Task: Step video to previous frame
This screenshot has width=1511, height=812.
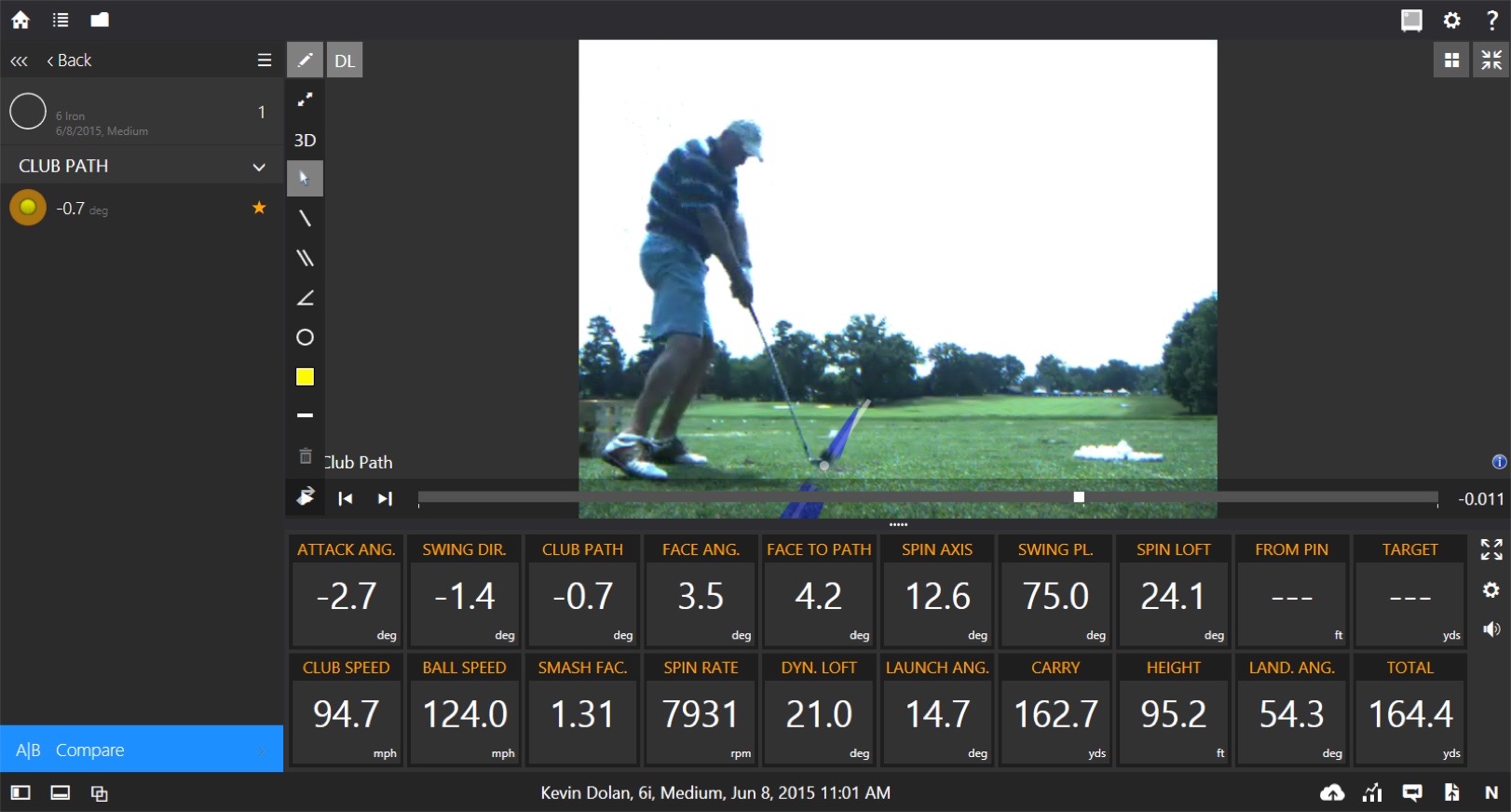Action: (x=345, y=498)
